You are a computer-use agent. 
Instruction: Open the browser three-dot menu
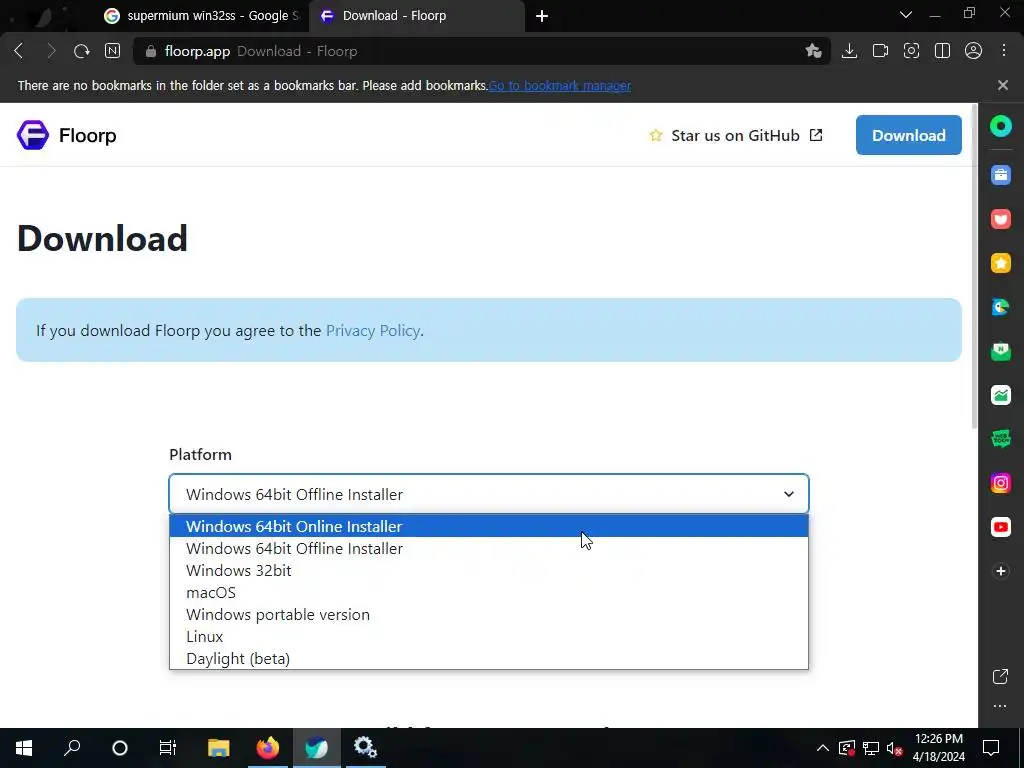[1004, 51]
